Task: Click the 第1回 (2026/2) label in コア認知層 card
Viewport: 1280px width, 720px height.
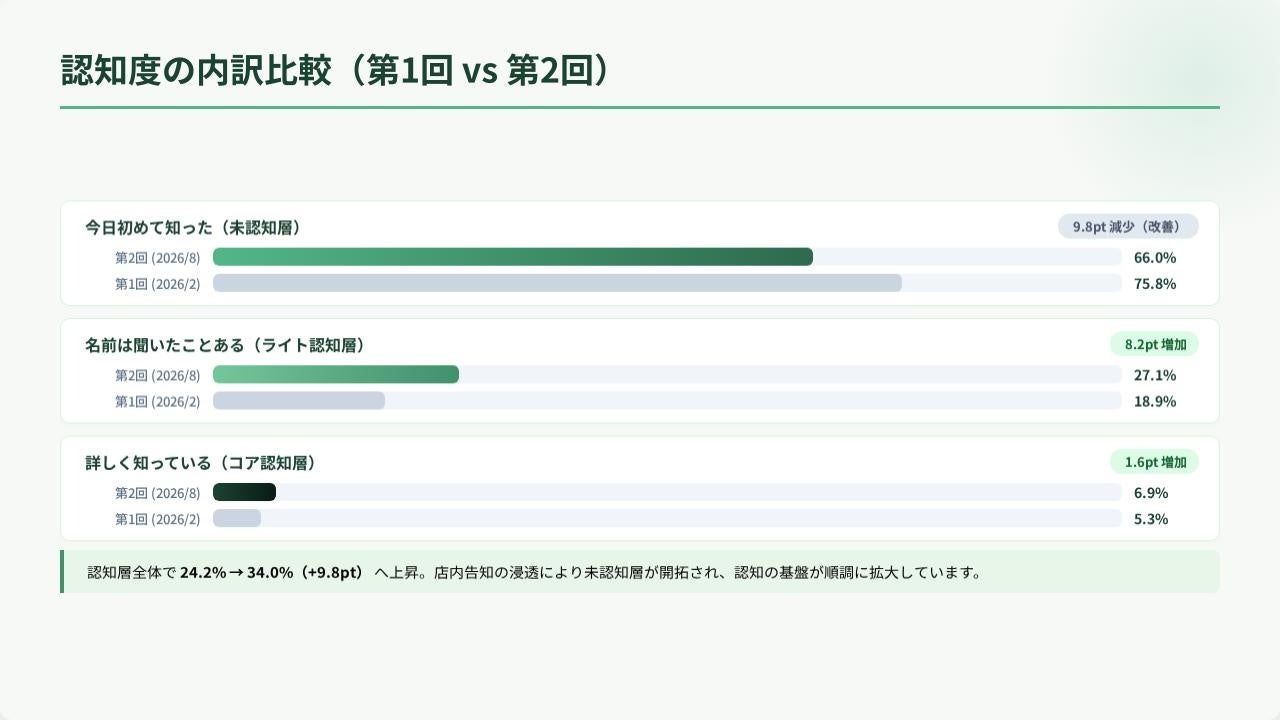Action: 157,519
